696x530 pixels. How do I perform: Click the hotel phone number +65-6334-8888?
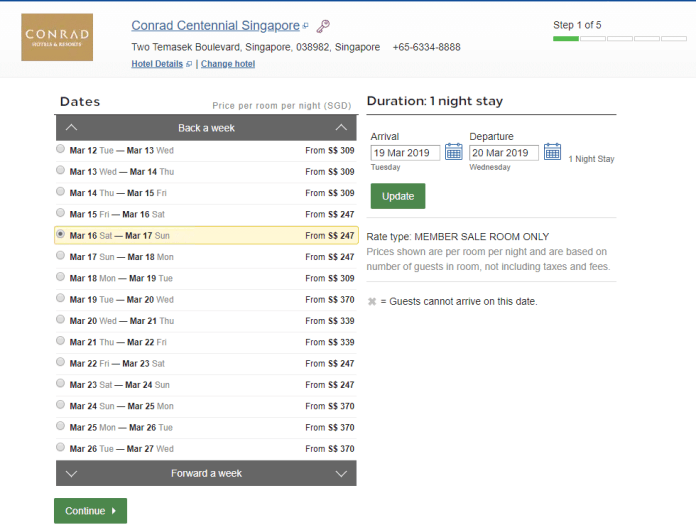point(427,47)
